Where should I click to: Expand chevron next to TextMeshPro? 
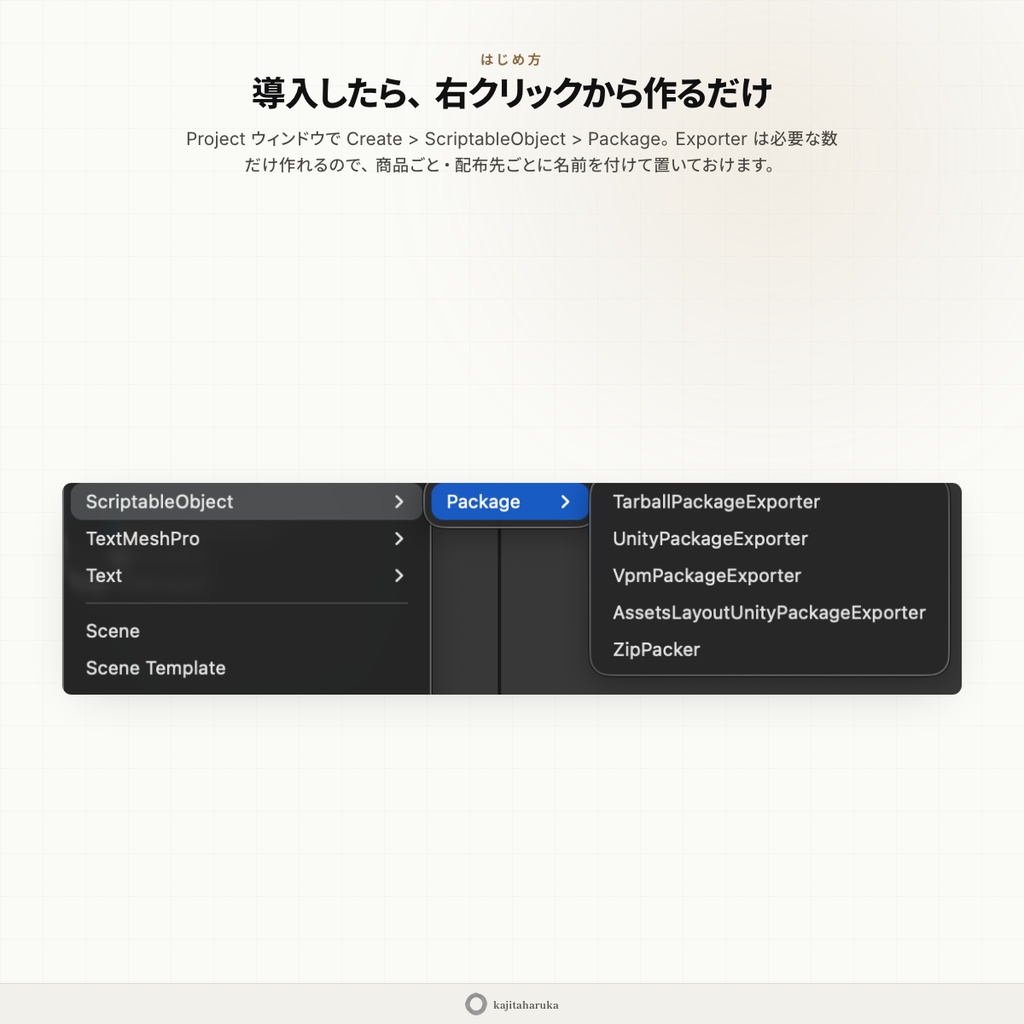[x=399, y=539]
